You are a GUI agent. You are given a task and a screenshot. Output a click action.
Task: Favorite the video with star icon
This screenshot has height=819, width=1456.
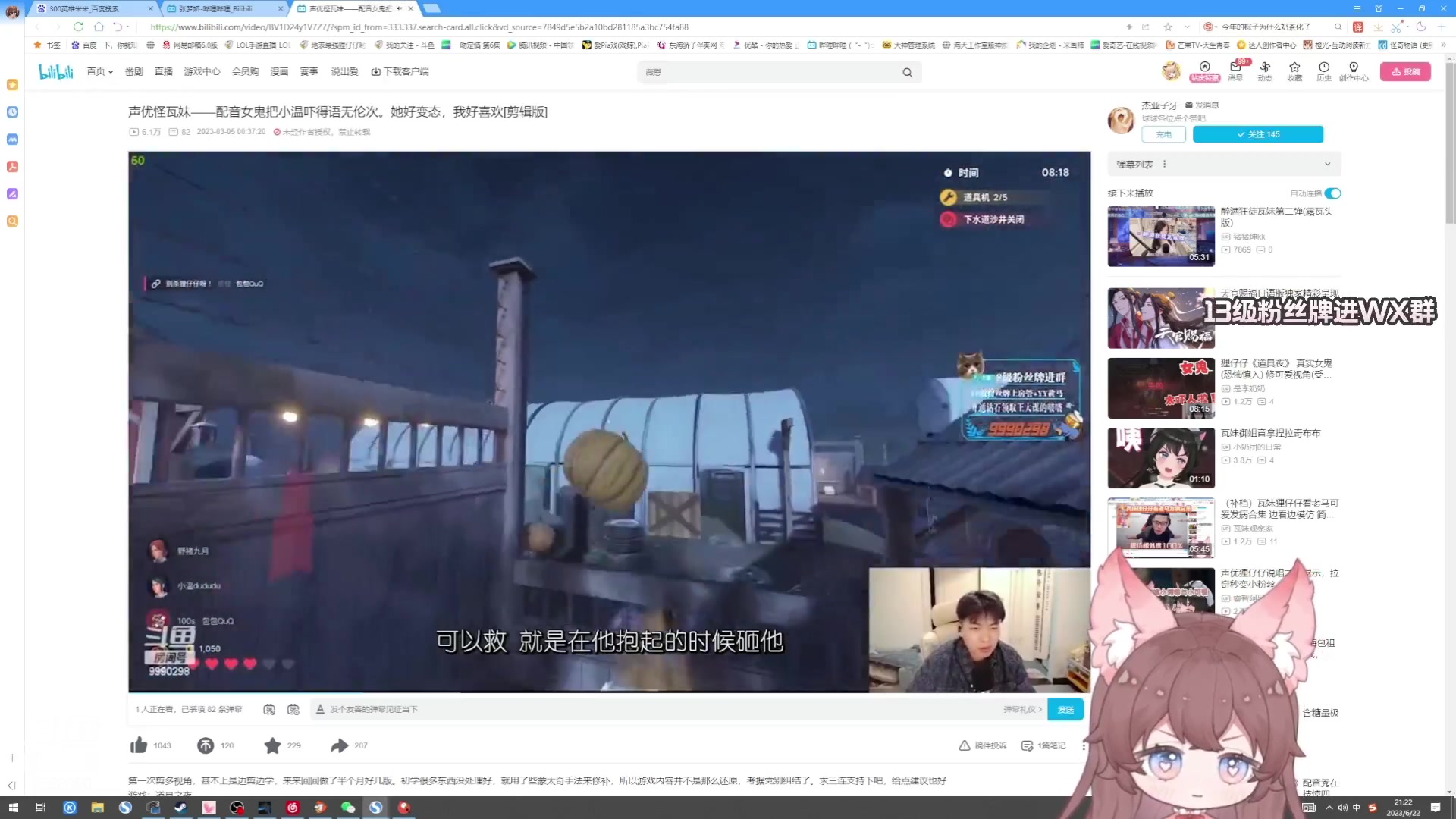[272, 745]
